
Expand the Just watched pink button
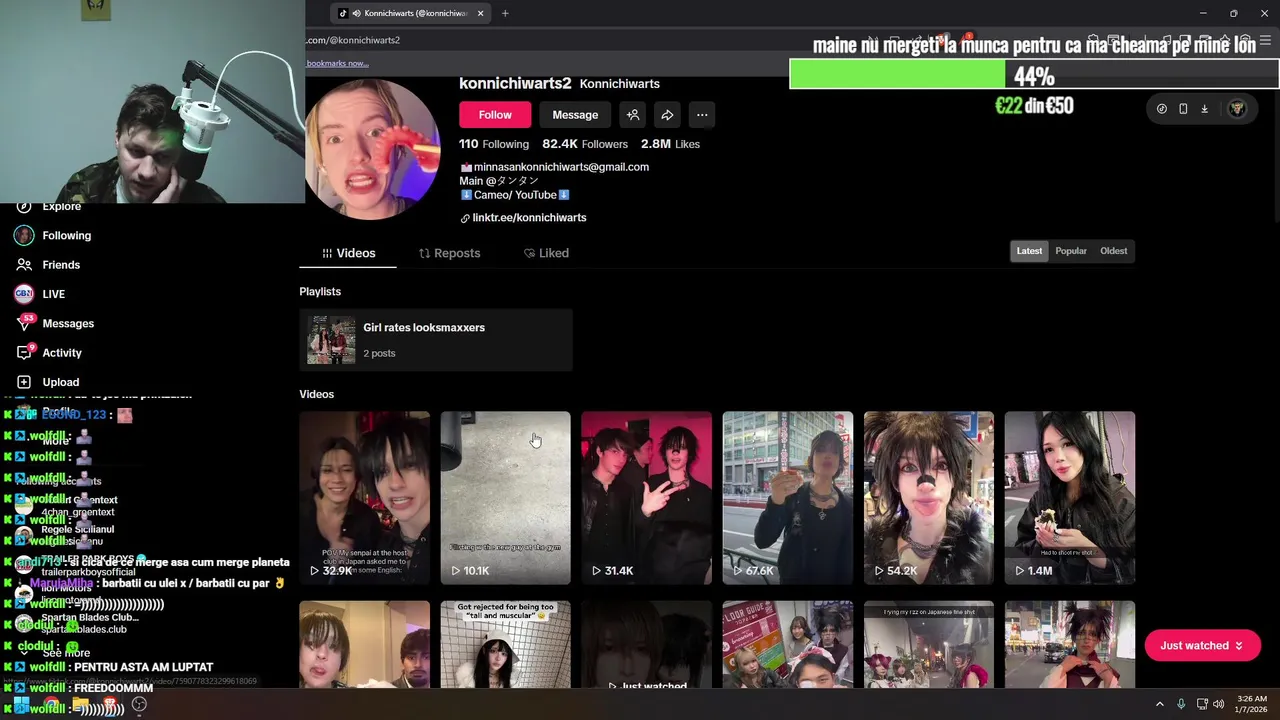(x=1202, y=646)
